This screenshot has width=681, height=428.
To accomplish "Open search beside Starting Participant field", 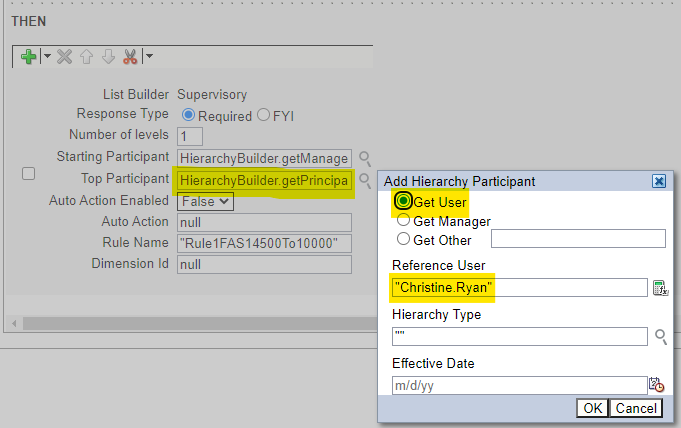I will [365, 158].
